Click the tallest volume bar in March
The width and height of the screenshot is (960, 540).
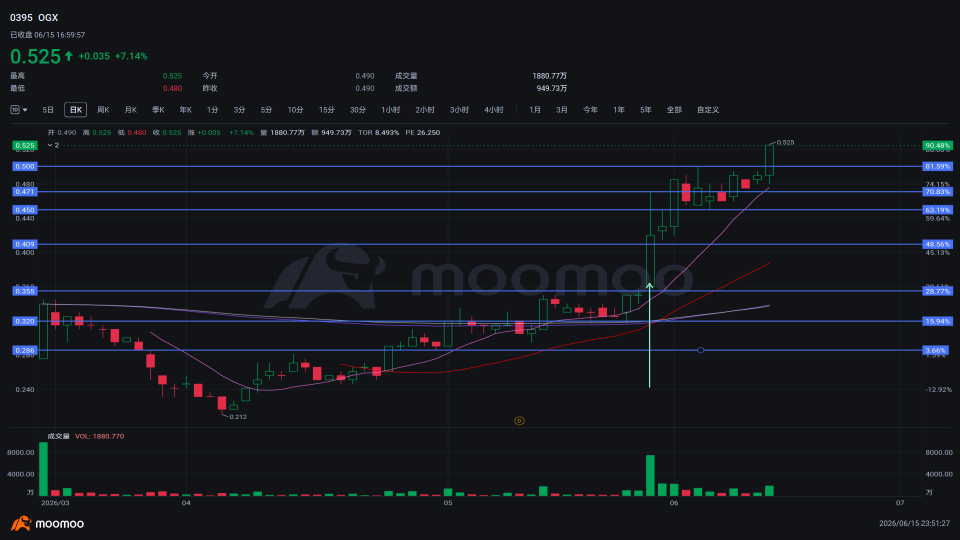coord(43,469)
